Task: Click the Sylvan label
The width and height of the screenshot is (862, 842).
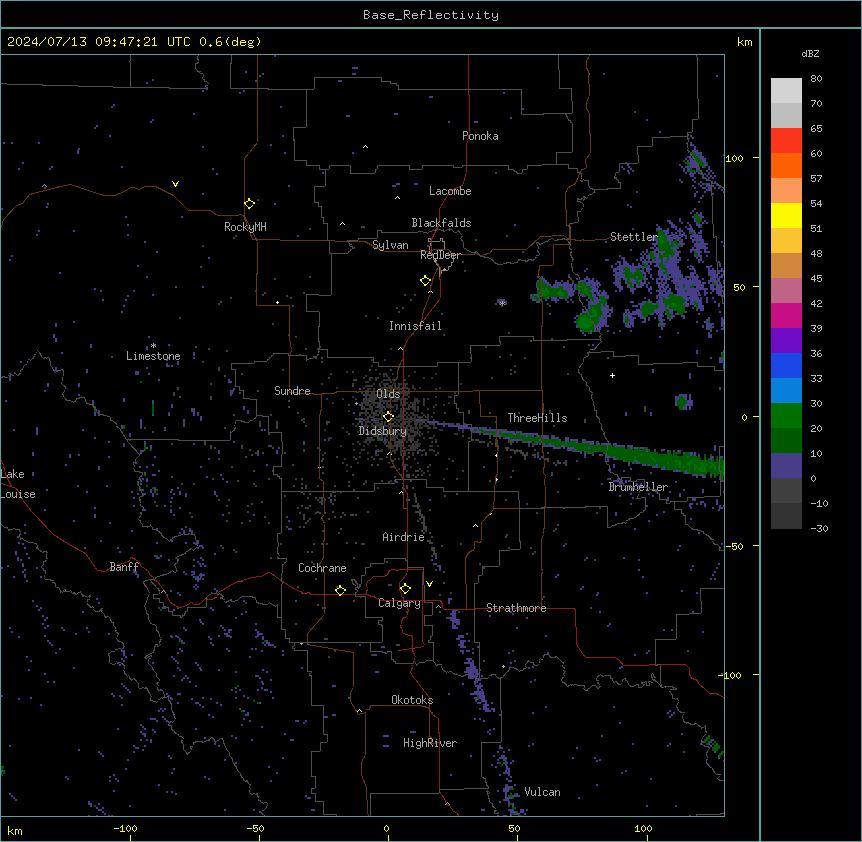Action: (390, 245)
